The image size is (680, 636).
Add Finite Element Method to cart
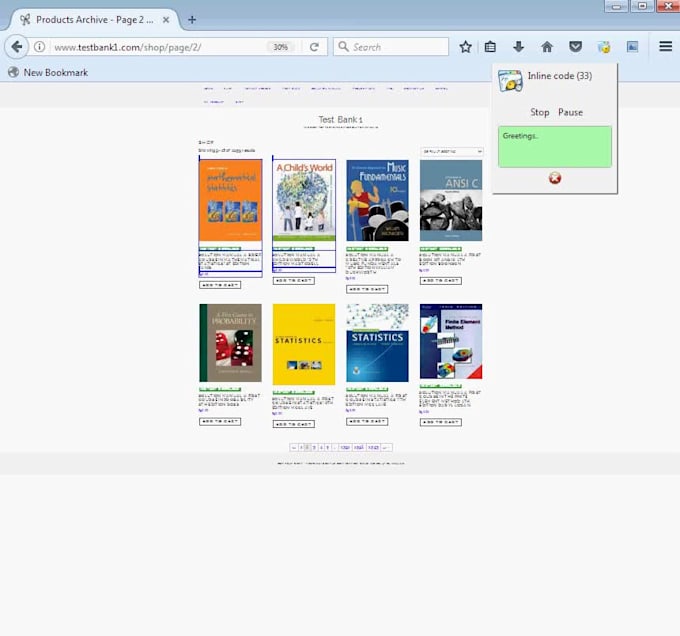point(441,422)
